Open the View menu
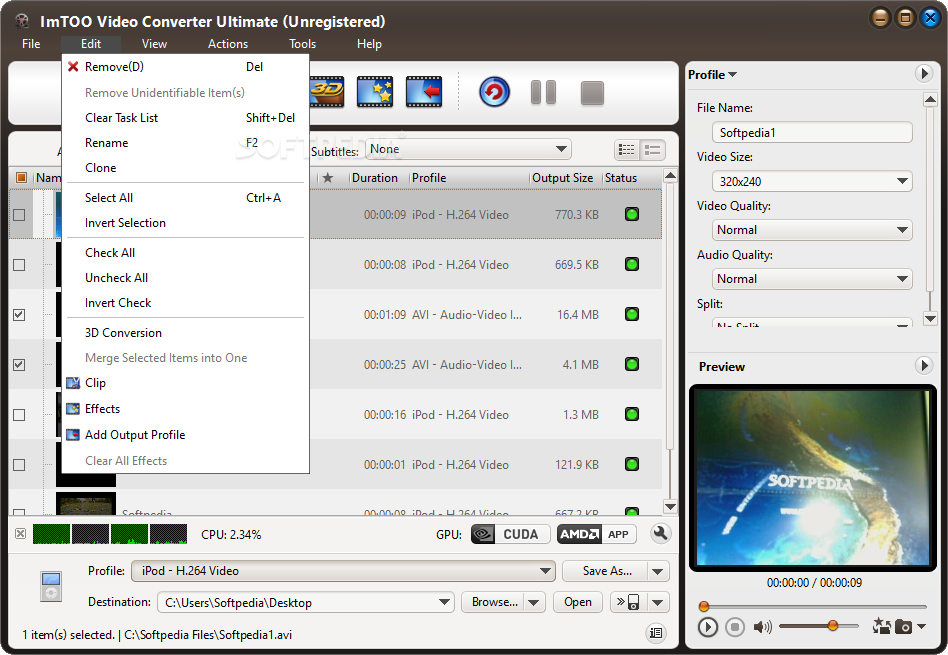This screenshot has height=655, width=948. pyautogui.click(x=154, y=44)
